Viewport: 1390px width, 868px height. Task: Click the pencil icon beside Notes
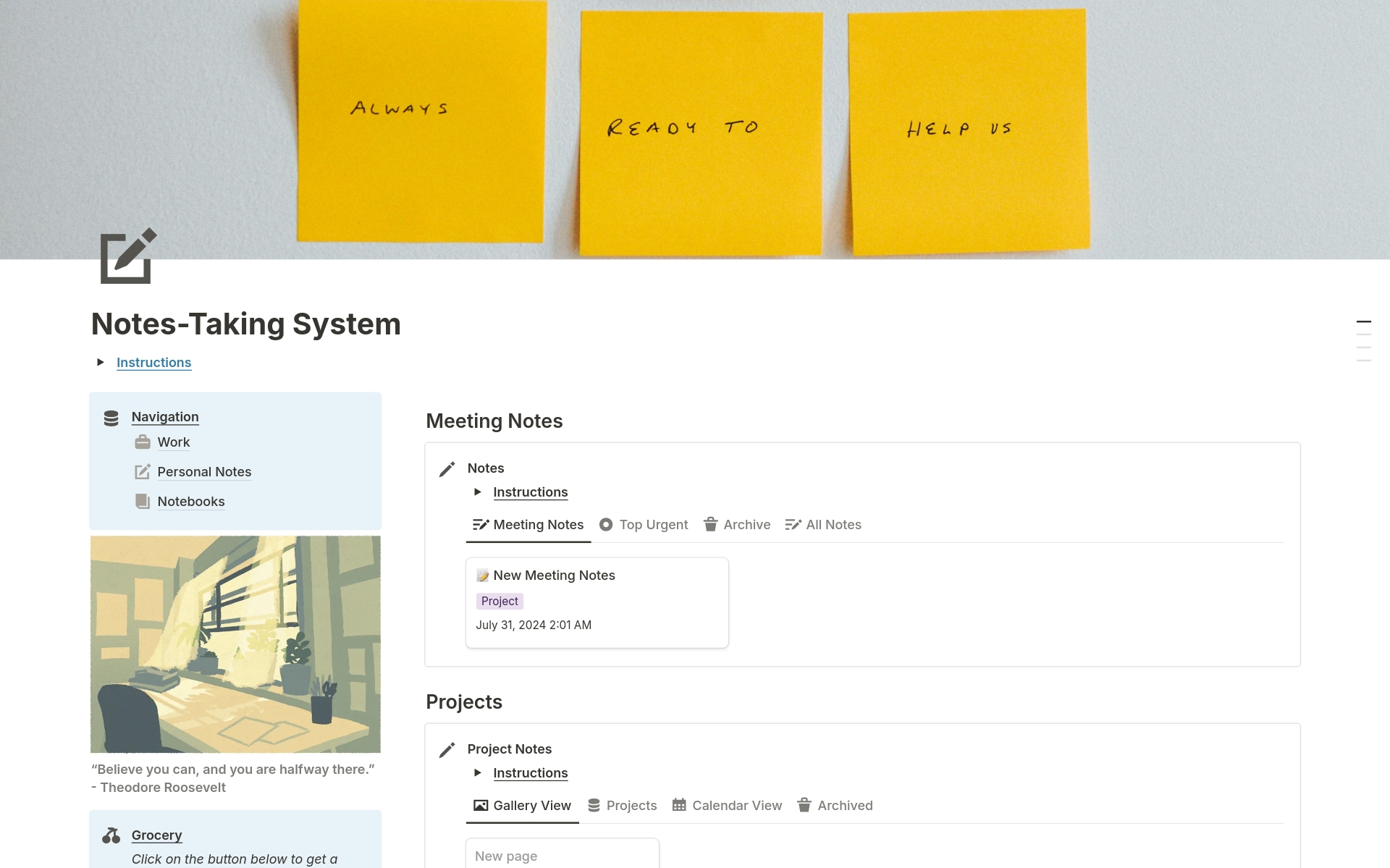(447, 469)
